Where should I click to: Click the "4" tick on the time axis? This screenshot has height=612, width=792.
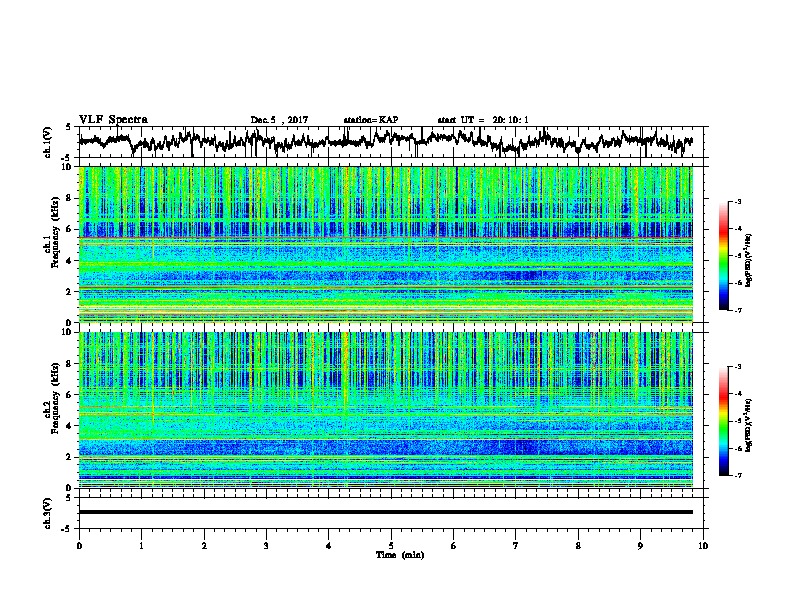pos(329,546)
